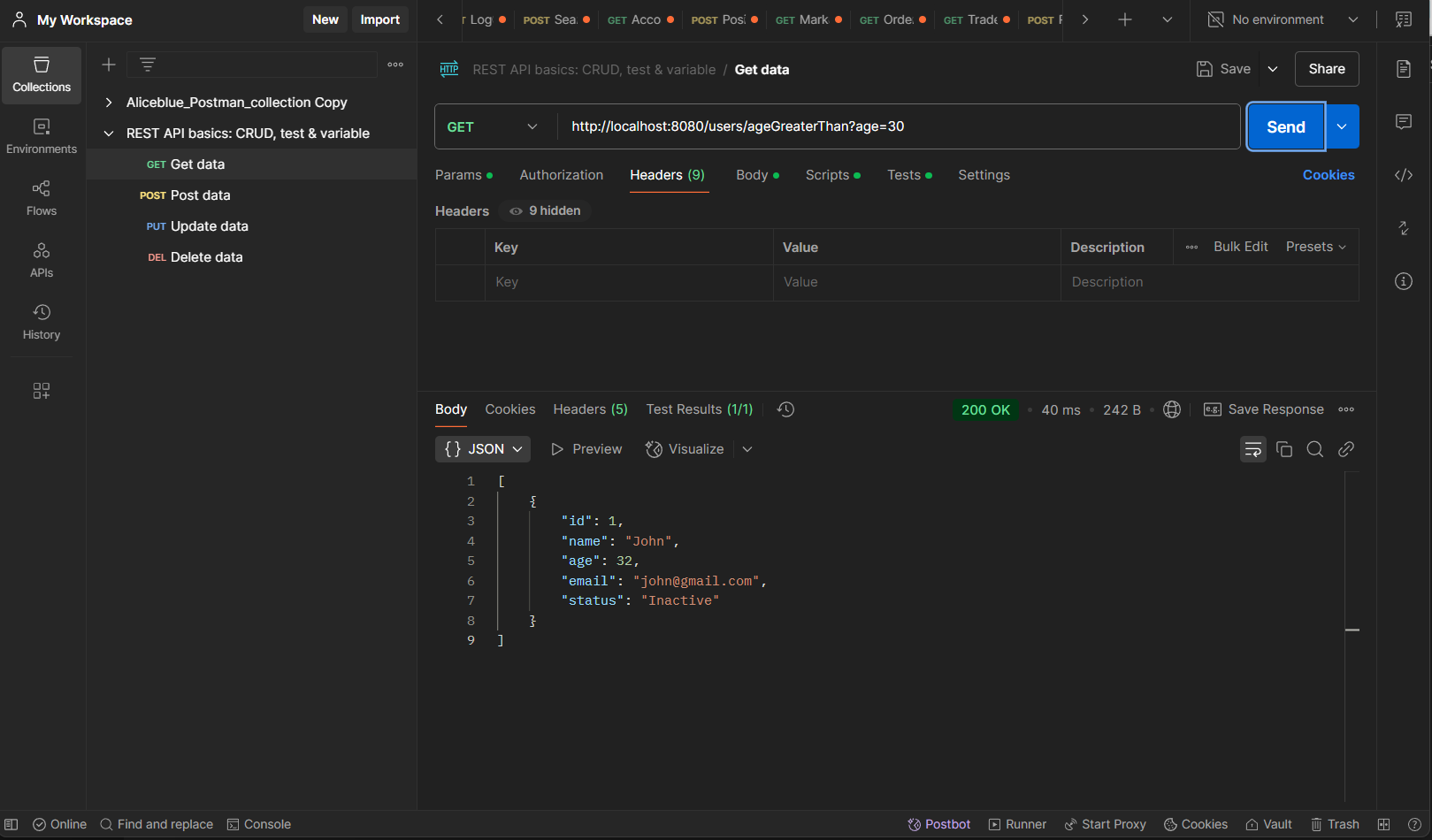
Task: Show the 9 hidden headers
Action: coord(546,210)
